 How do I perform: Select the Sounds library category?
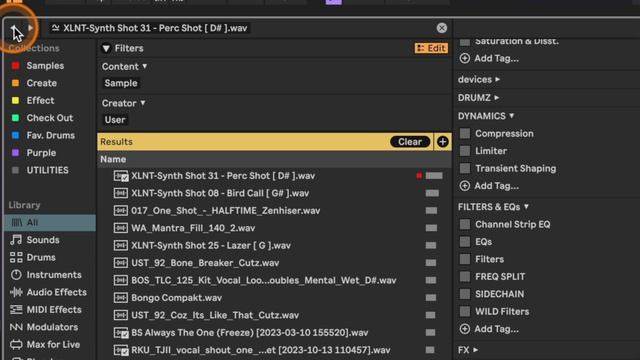click(35, 240)
